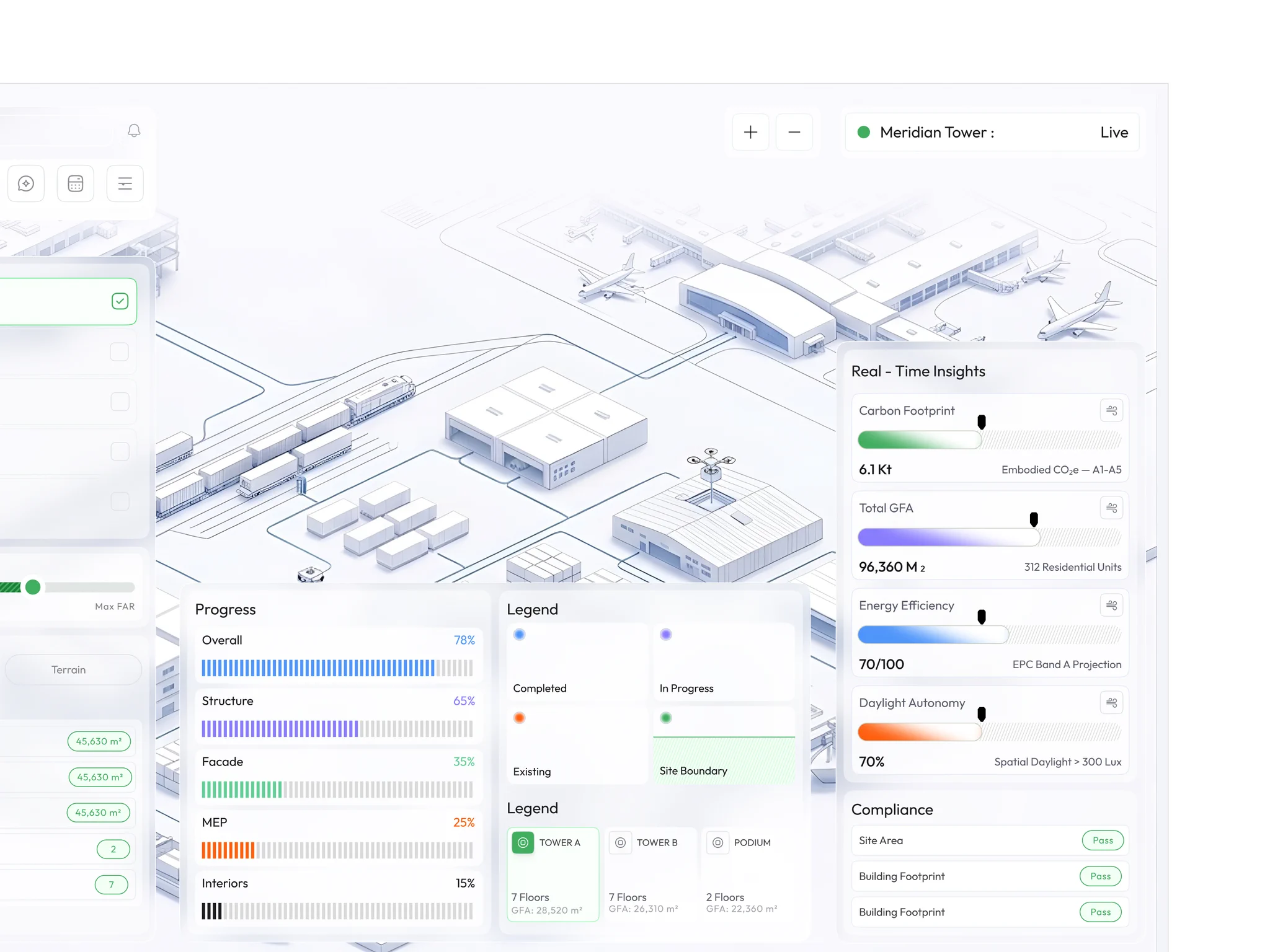The height and width of the screenshot is (952, 1270).
Task: Select the Tower B target icon
Action: coord(620,842)
